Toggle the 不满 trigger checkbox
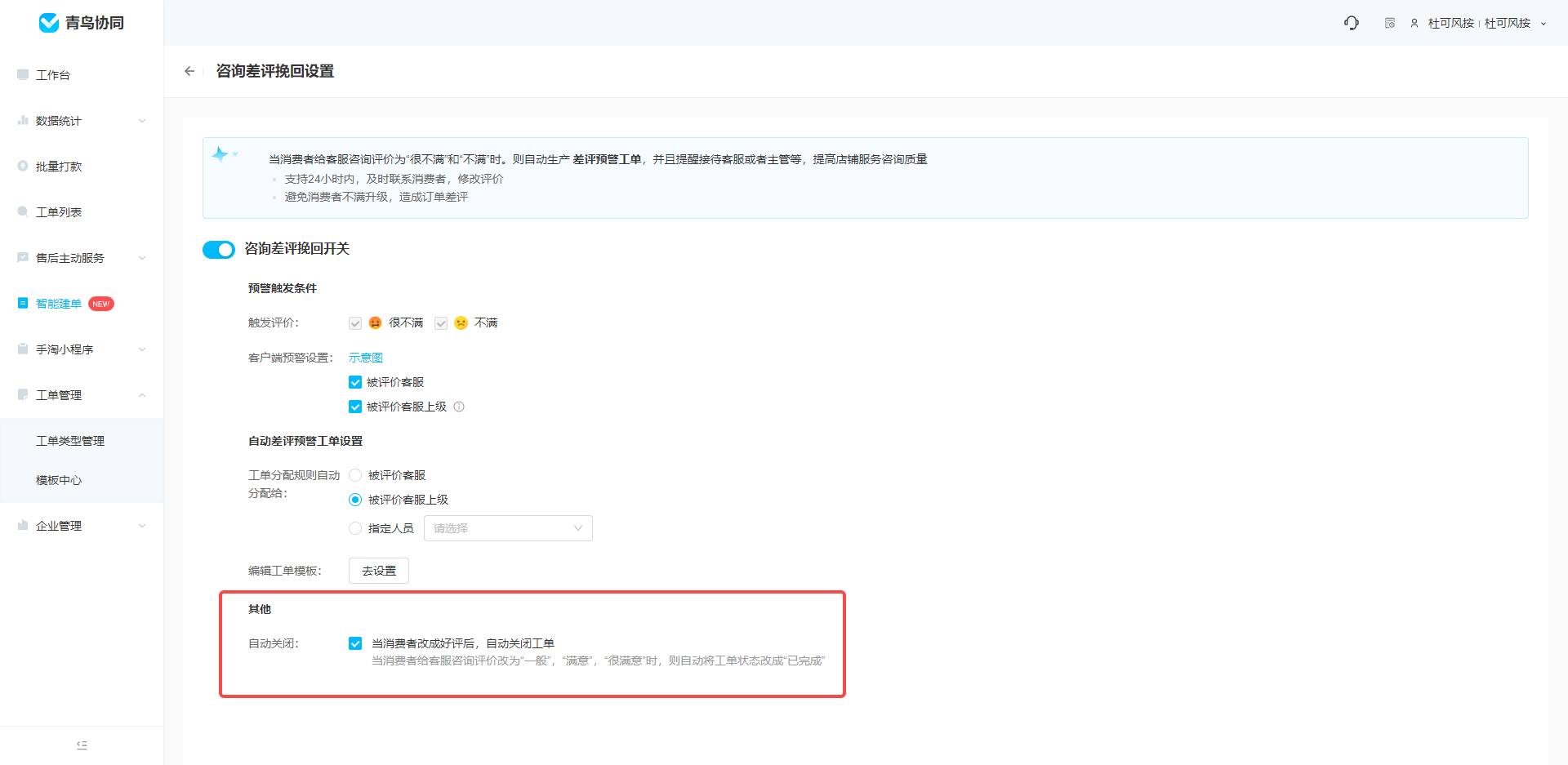This screenshot has height=765, width=1568. point(441,323)
